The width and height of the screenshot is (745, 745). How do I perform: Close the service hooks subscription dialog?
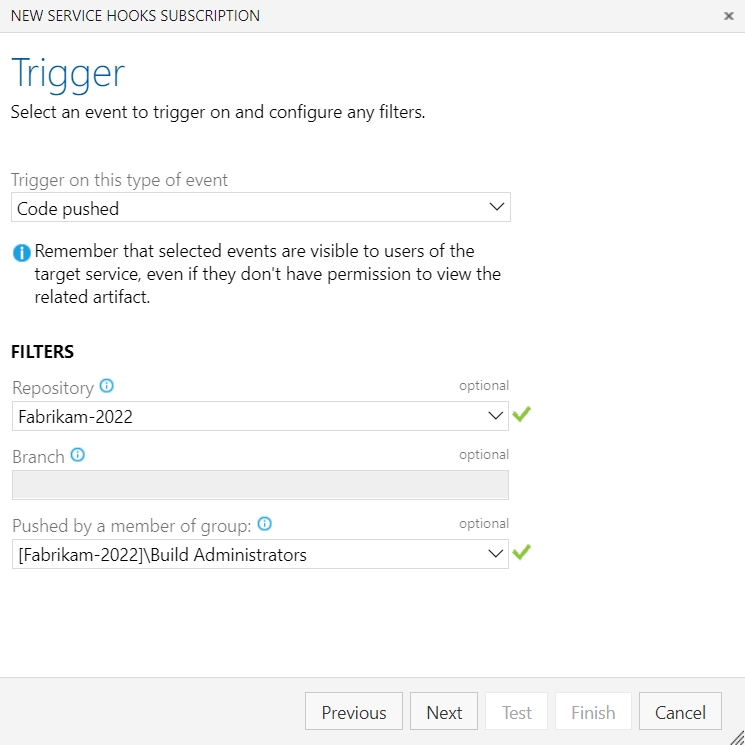[x=728, y=16]
